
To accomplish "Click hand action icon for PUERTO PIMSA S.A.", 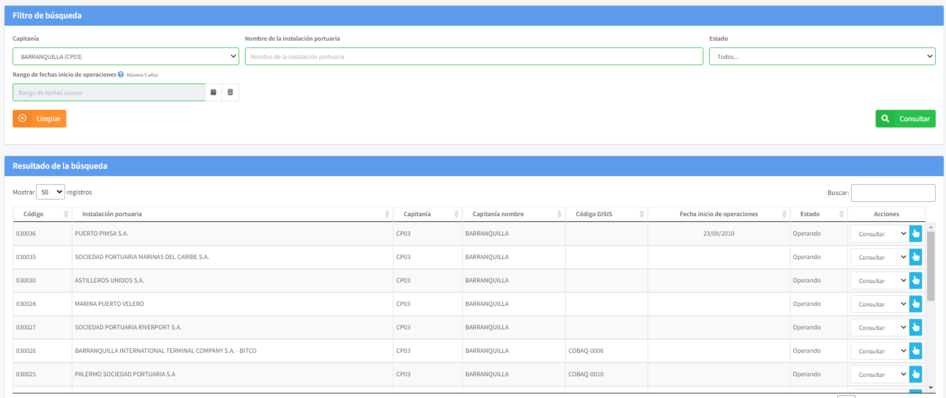I will [916, 233].
